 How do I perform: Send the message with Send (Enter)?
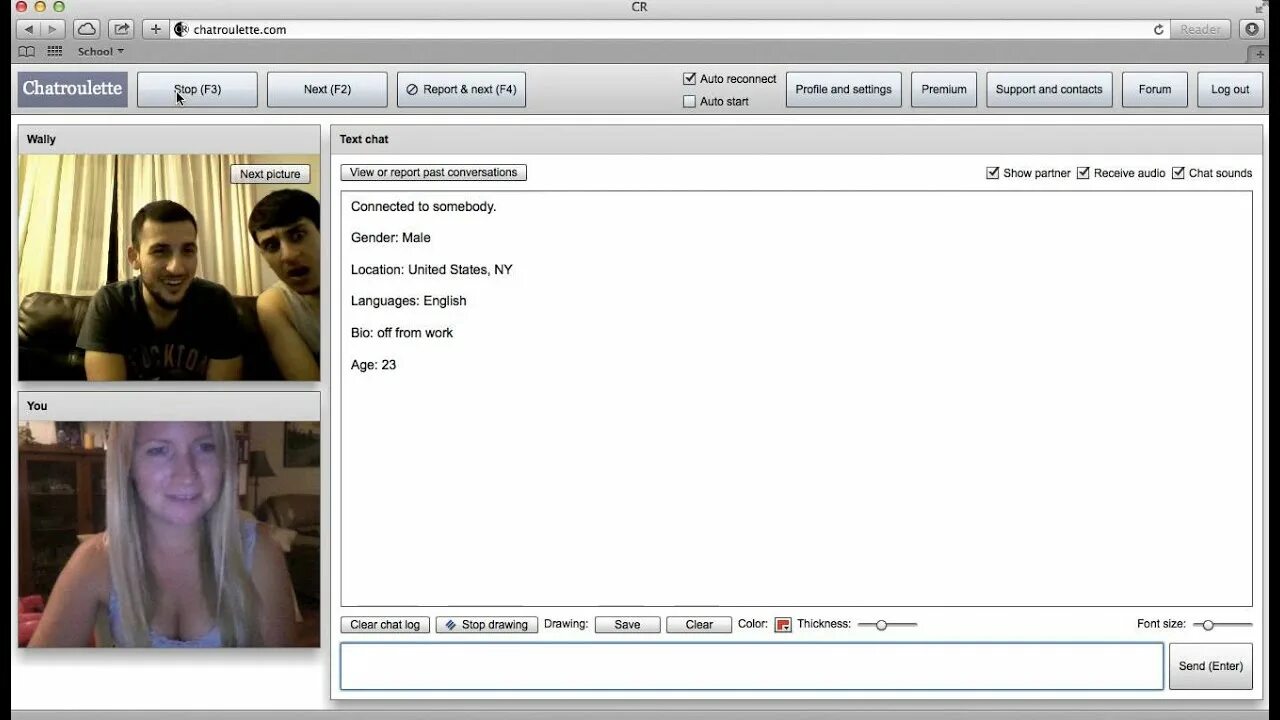click(x=1210, y=666)
